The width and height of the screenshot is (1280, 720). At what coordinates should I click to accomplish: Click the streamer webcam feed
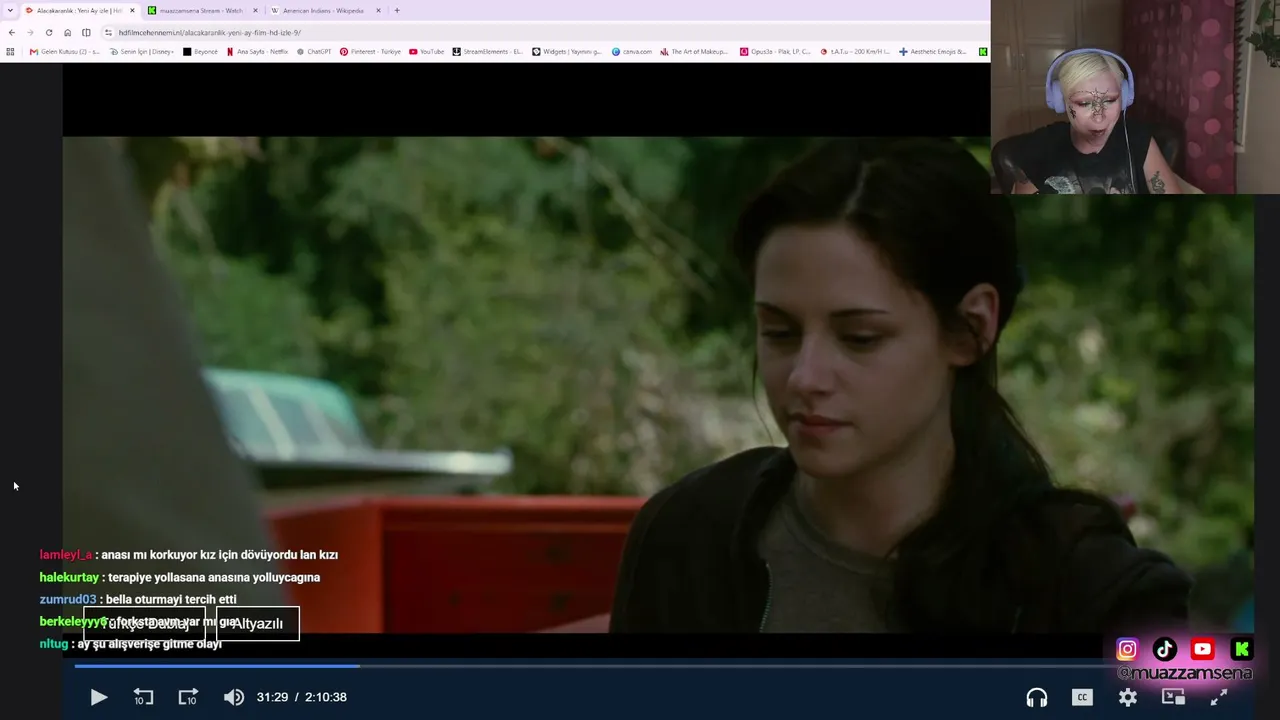pos(1135,97)
